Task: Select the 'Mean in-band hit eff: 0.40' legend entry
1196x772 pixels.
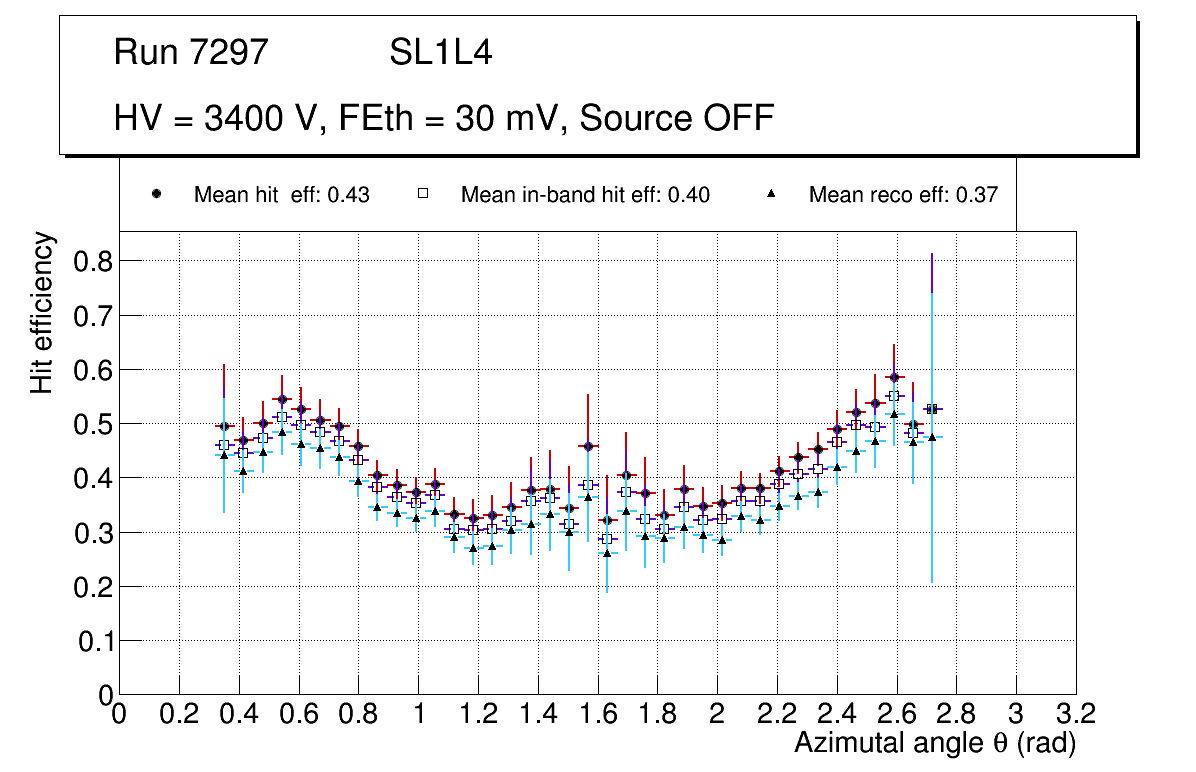Action: pyautogui.click(x=585, y=195)
